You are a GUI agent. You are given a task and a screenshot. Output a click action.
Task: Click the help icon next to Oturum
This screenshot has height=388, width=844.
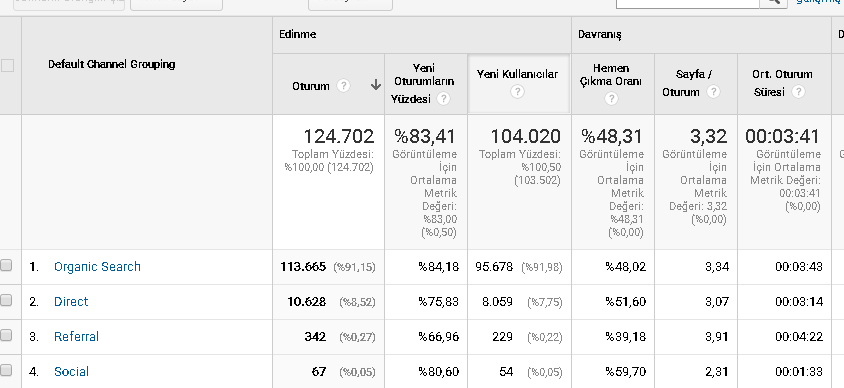coord(343,86)
